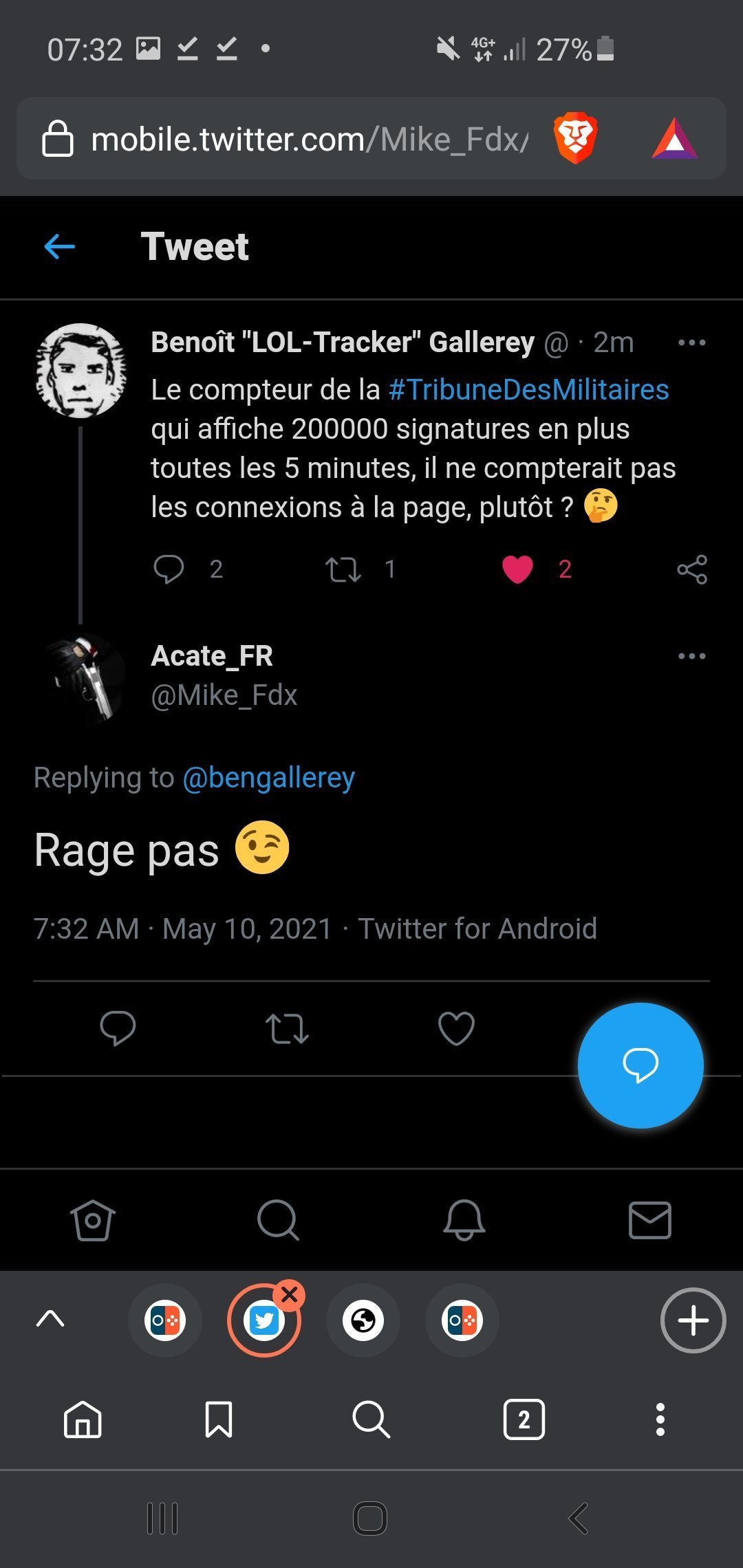
Task: Add a new browser tab
Action: pos(693,1320)
